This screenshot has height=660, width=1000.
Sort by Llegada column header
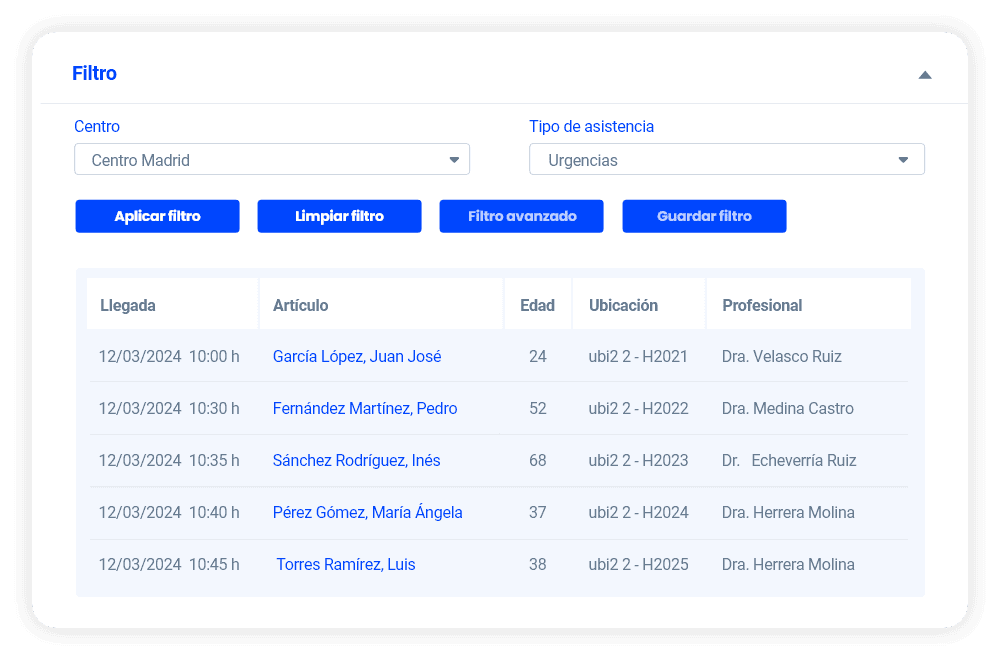pyautogui.click(x=128, y=305)
